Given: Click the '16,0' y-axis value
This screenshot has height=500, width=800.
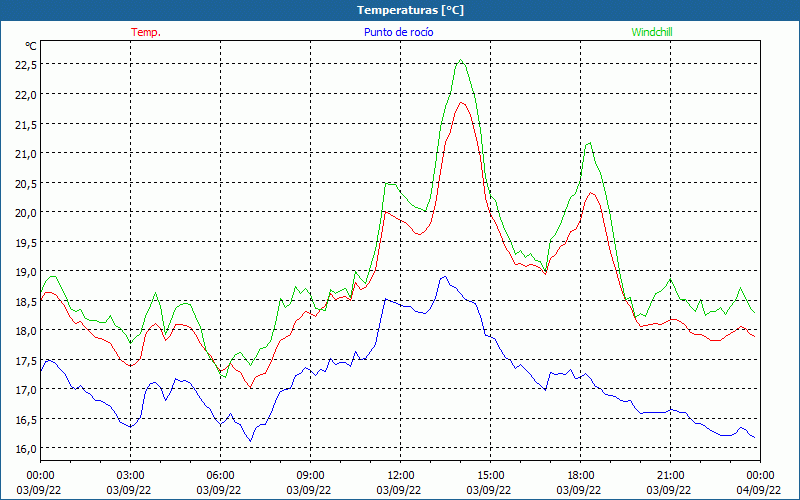Looking at the screenshot, I should point(26,448).
